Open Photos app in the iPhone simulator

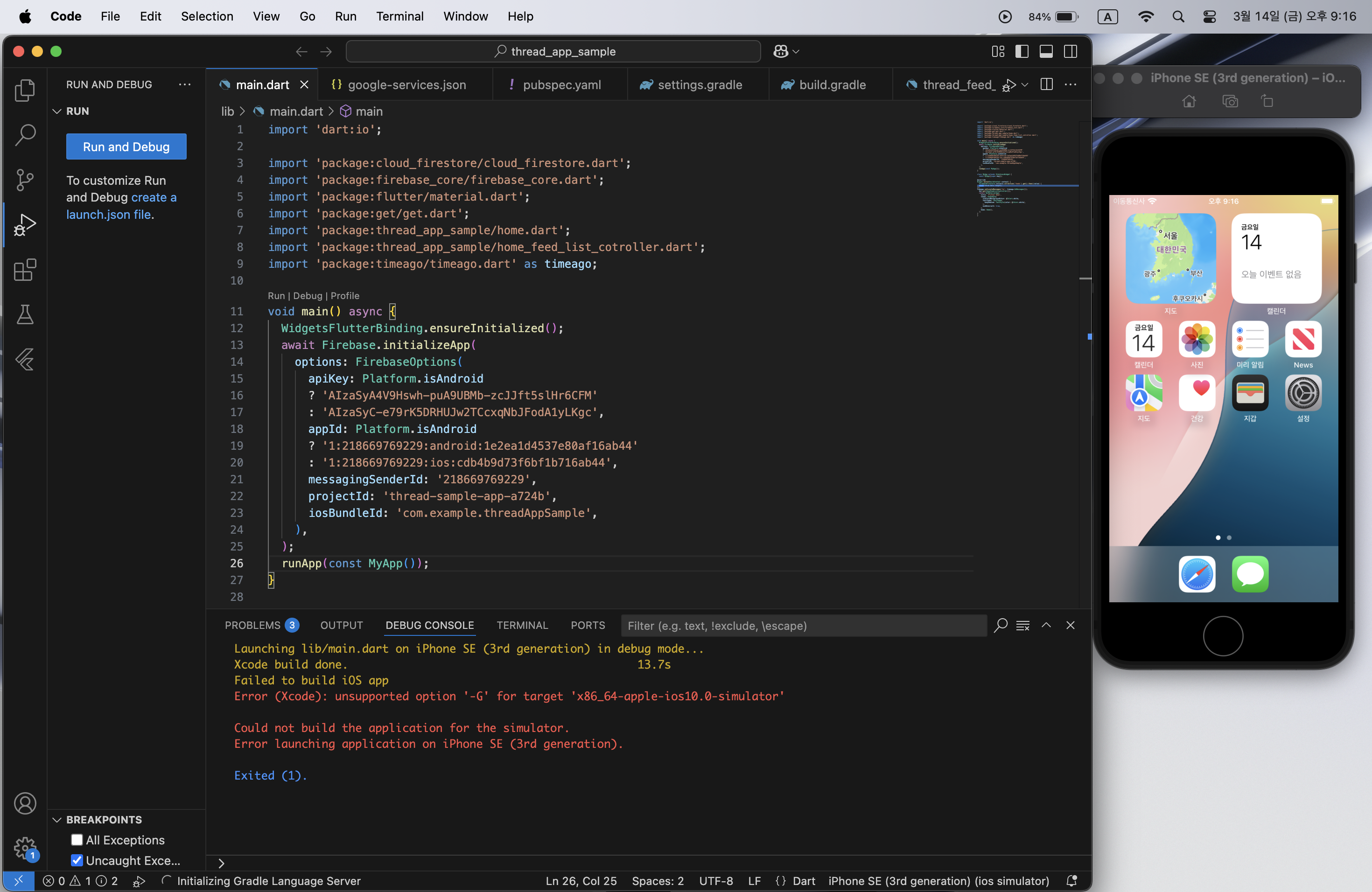1197,339
